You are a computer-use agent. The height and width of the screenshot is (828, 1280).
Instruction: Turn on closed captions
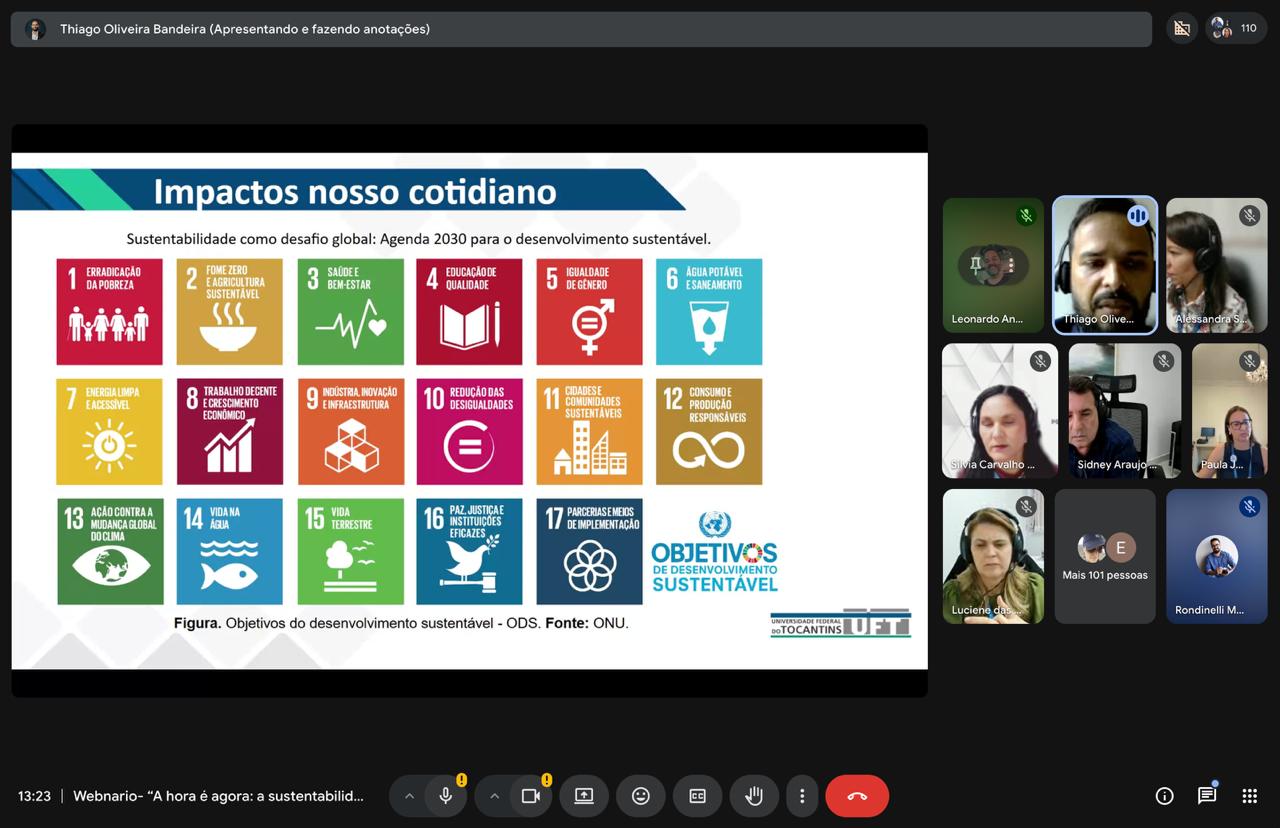pos(697,795)
